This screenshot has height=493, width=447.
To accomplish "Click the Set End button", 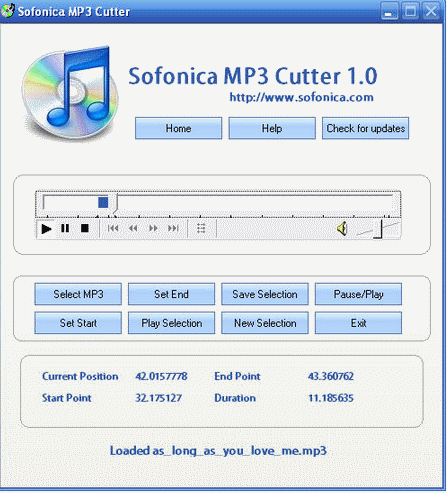I will point(171,294).
